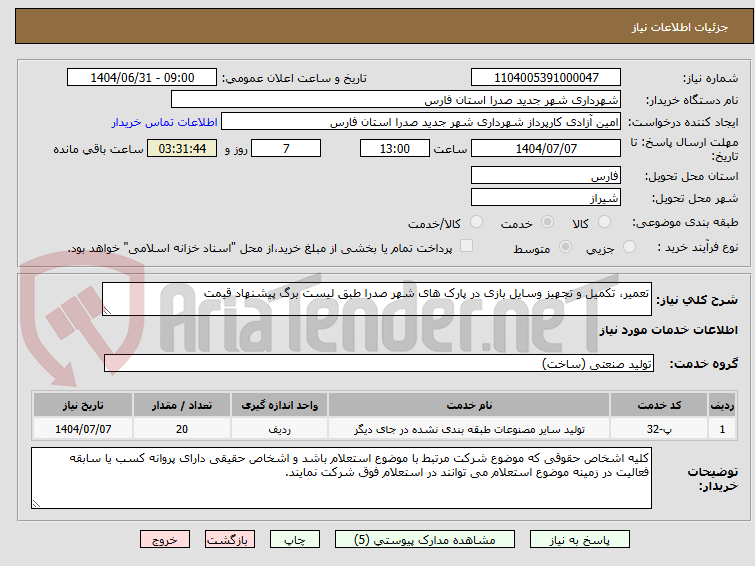The image size is (755, 566).
Task: Click the بازگشت back button
Action: tap(230, 540)
